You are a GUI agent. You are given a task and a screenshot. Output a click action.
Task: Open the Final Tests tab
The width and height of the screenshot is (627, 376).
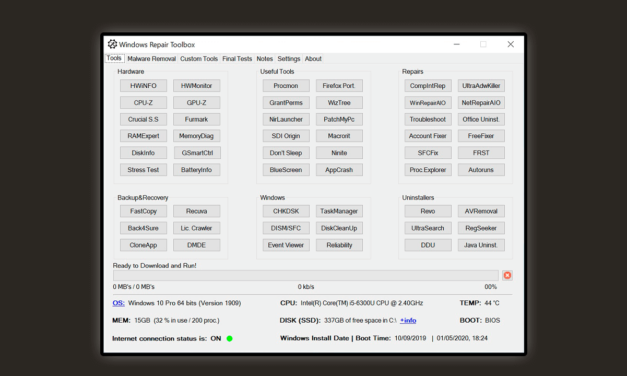pos(237,59)
